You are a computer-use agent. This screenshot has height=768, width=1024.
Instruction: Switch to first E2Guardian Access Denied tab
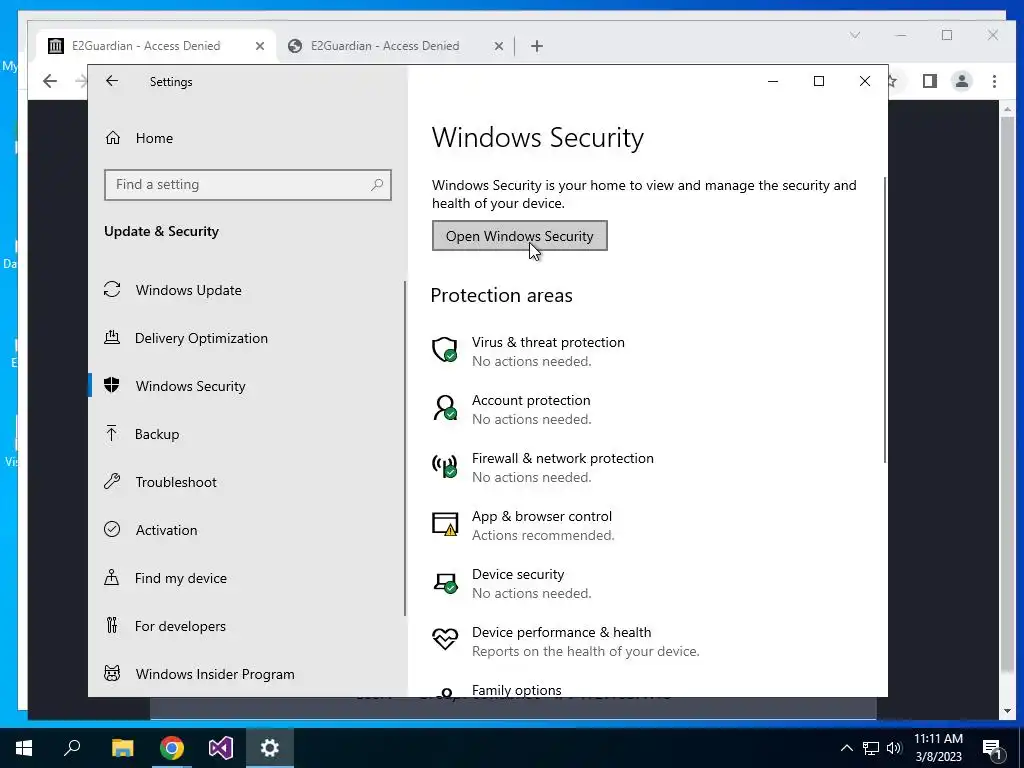[157, 46]
